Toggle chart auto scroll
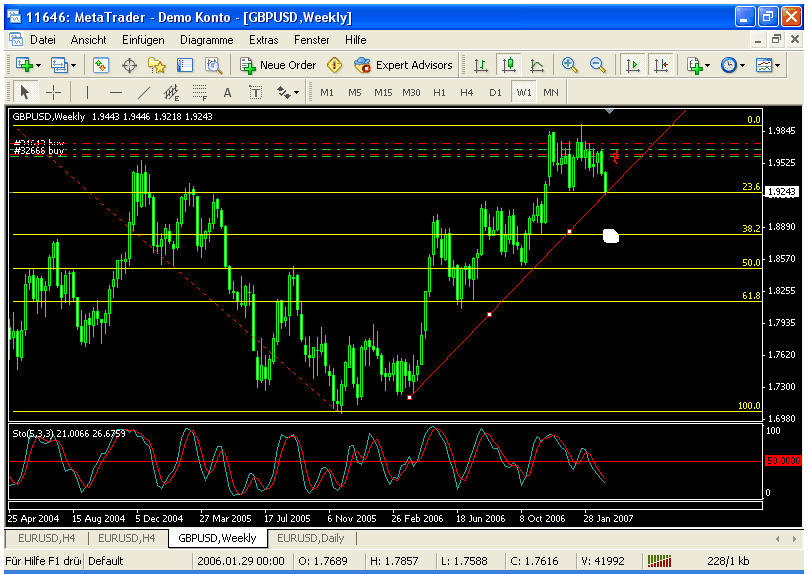Image resolution: width=808 pixels, height=574 pixels. coord(632,65)
